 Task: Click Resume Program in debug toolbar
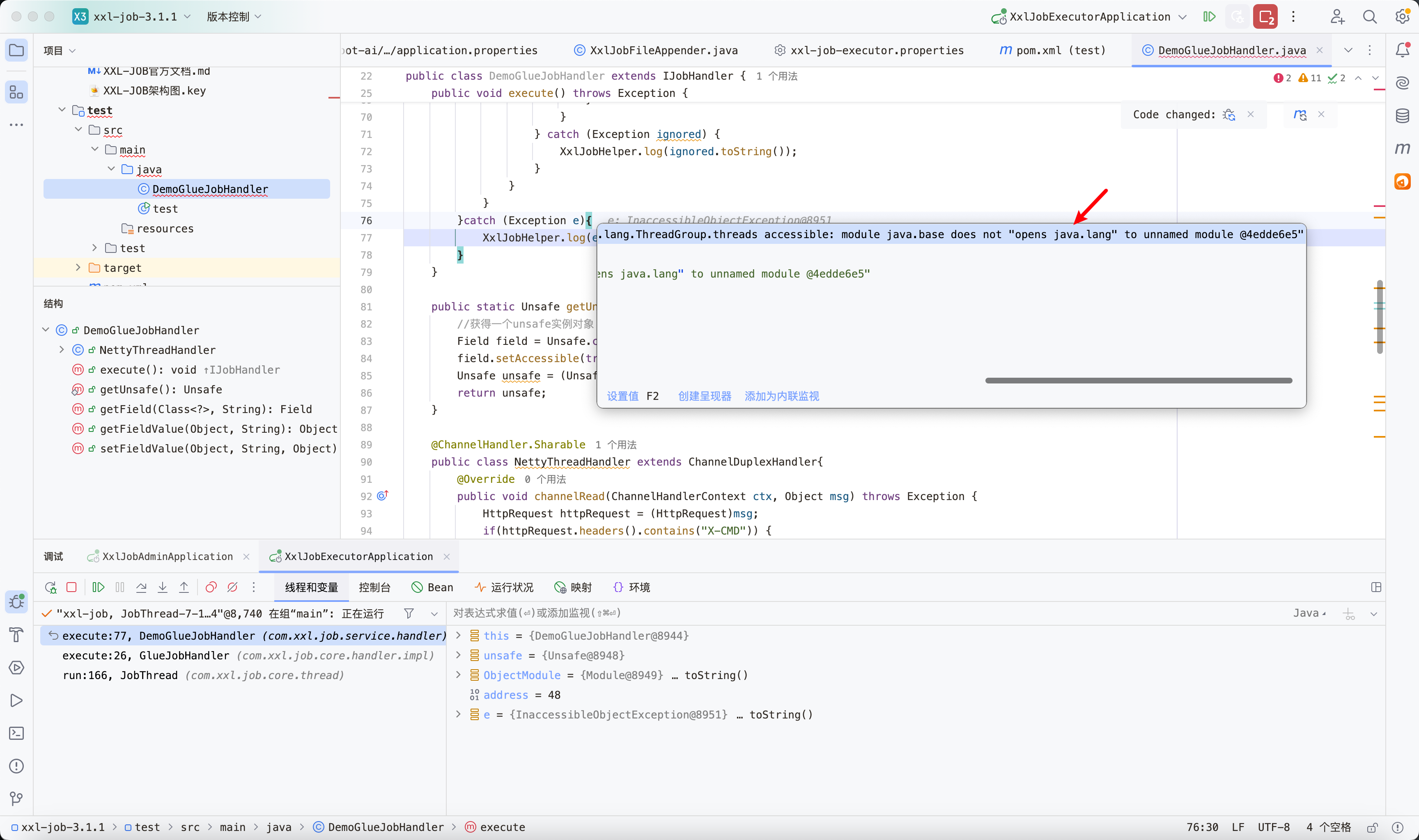98,587
